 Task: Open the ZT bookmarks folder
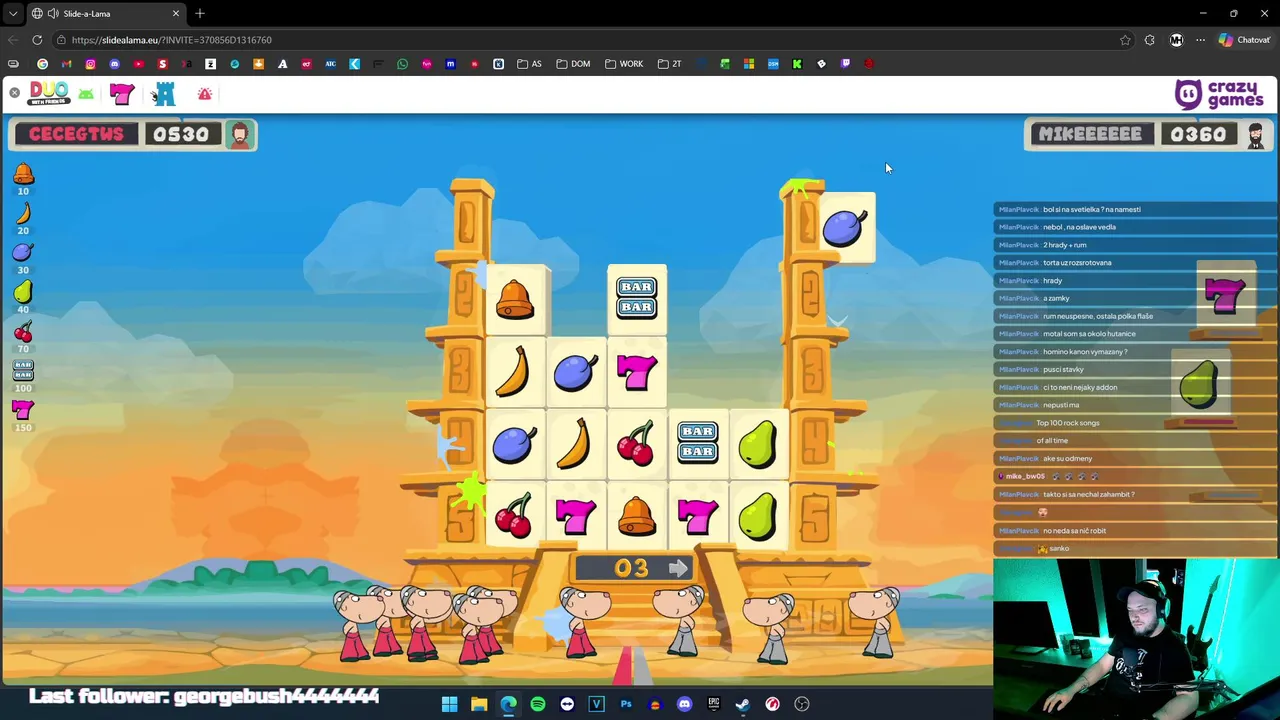669,64
